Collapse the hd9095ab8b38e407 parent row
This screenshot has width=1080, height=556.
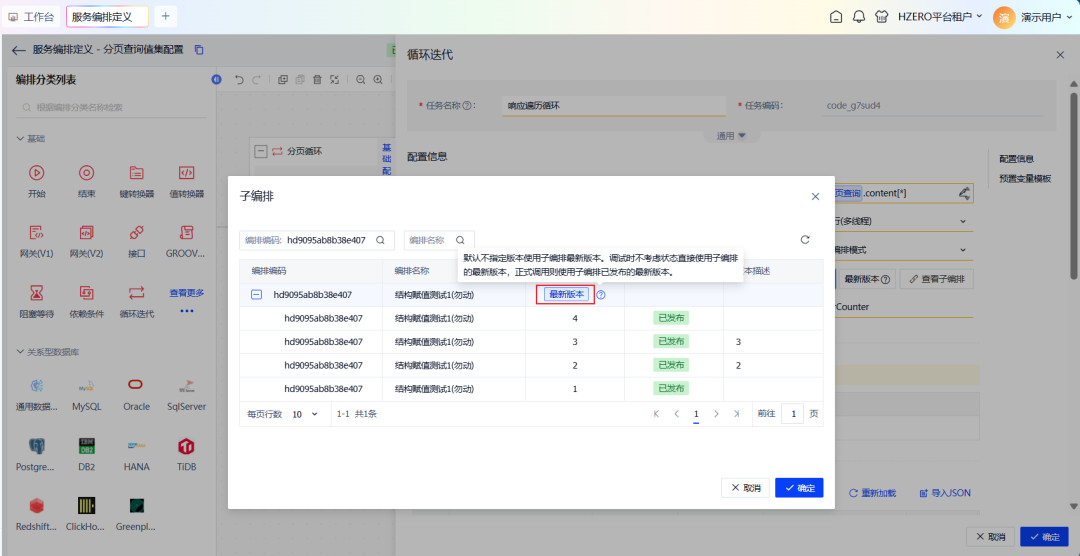256,295
